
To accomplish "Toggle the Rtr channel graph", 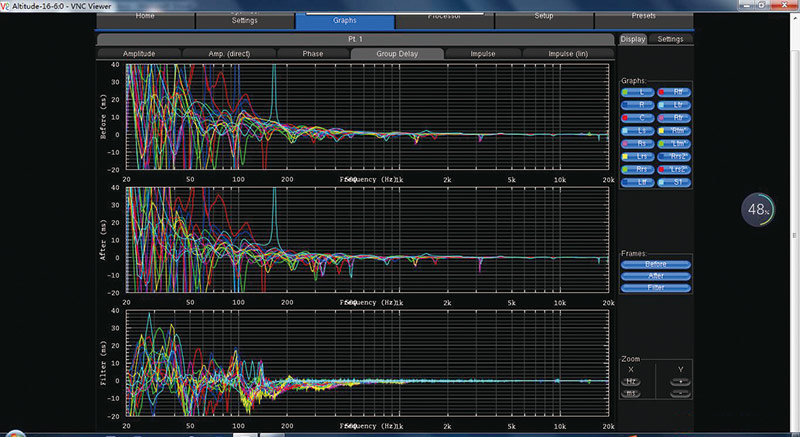I will pyautogui.click(x=674, y=118).
